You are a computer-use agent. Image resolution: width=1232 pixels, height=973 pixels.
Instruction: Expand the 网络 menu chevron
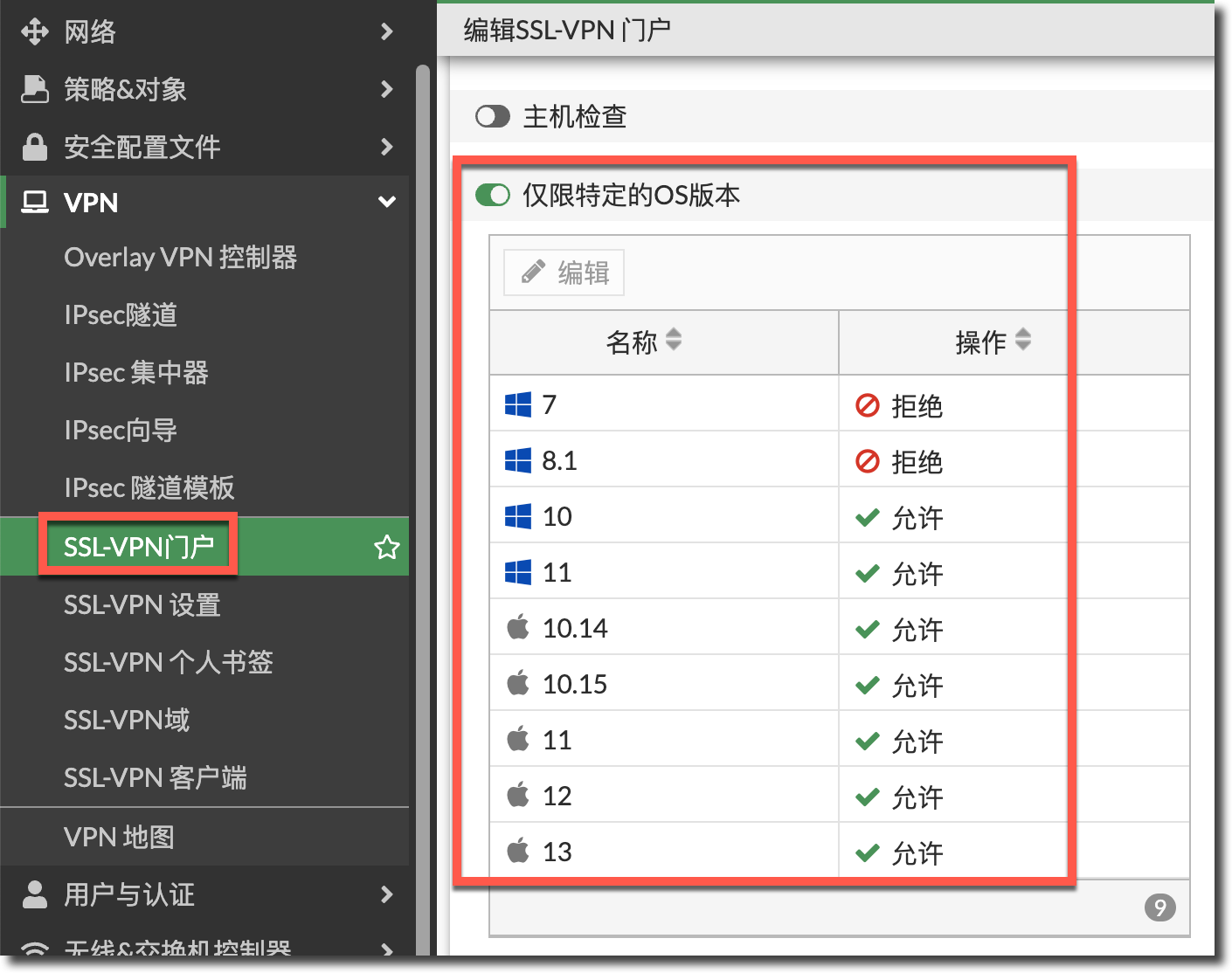[x=386, y=32]
